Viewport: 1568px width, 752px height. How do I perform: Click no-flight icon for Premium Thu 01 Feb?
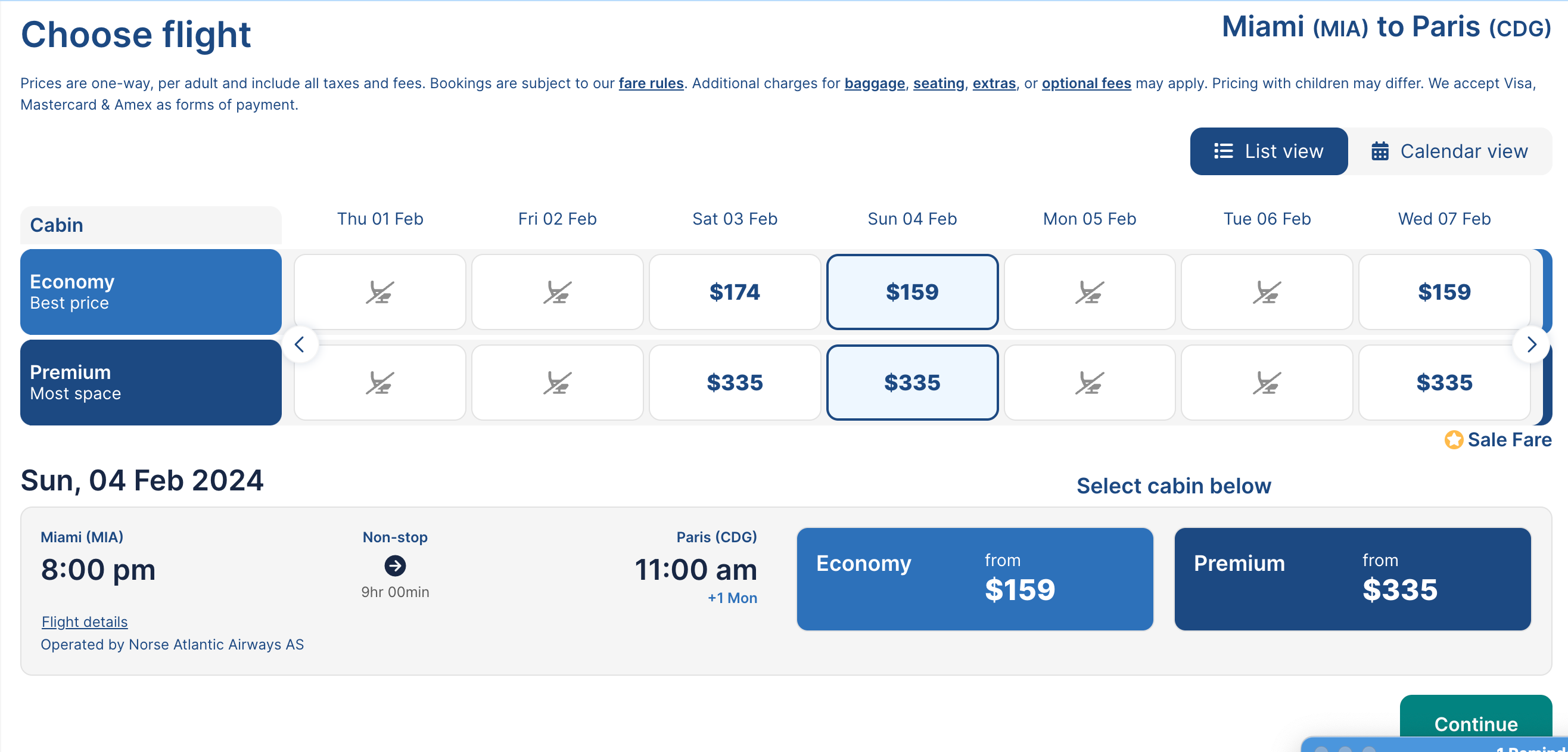(x=380, y=383)
